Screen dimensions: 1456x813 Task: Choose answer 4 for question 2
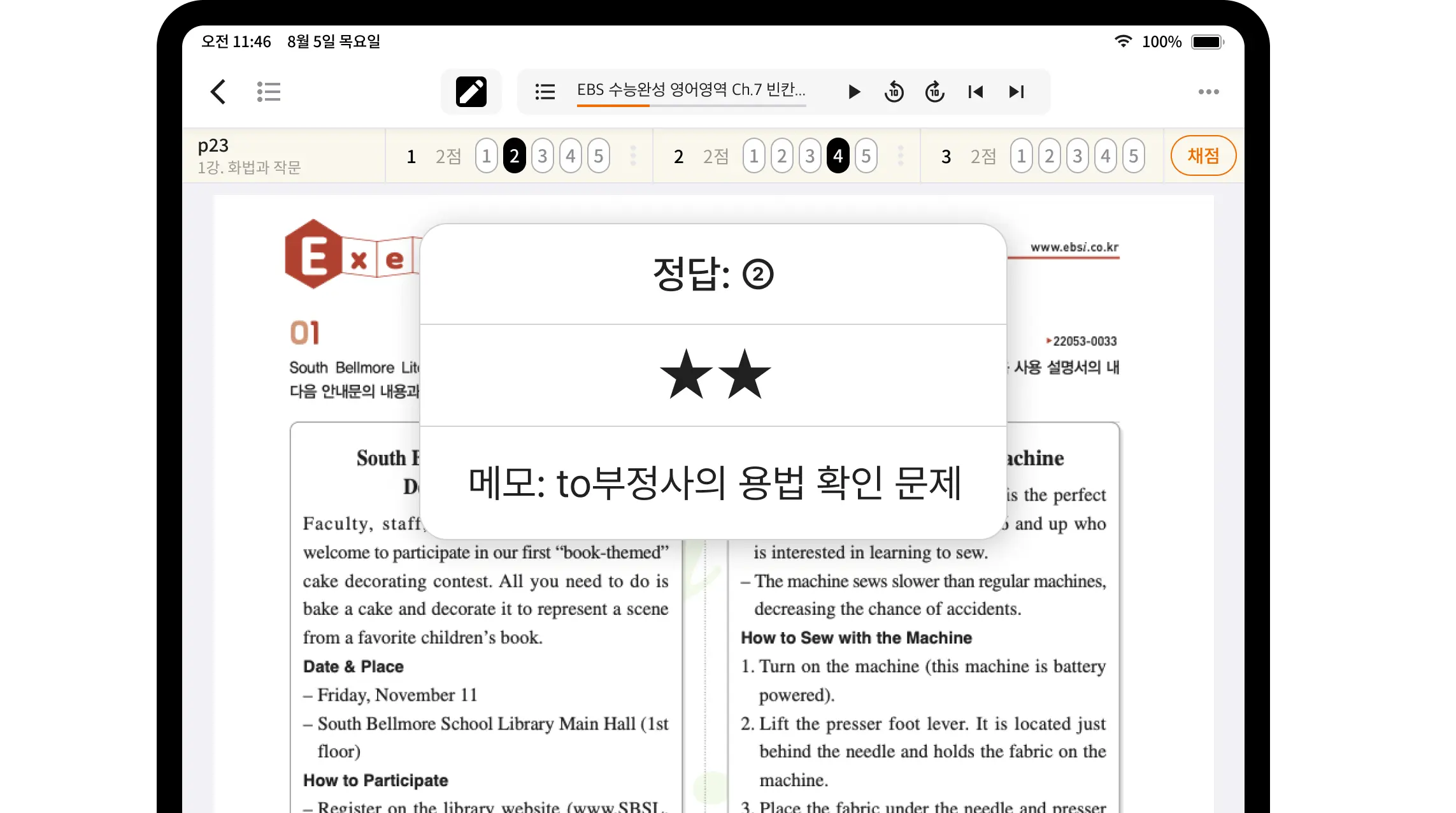click(838, 156)
